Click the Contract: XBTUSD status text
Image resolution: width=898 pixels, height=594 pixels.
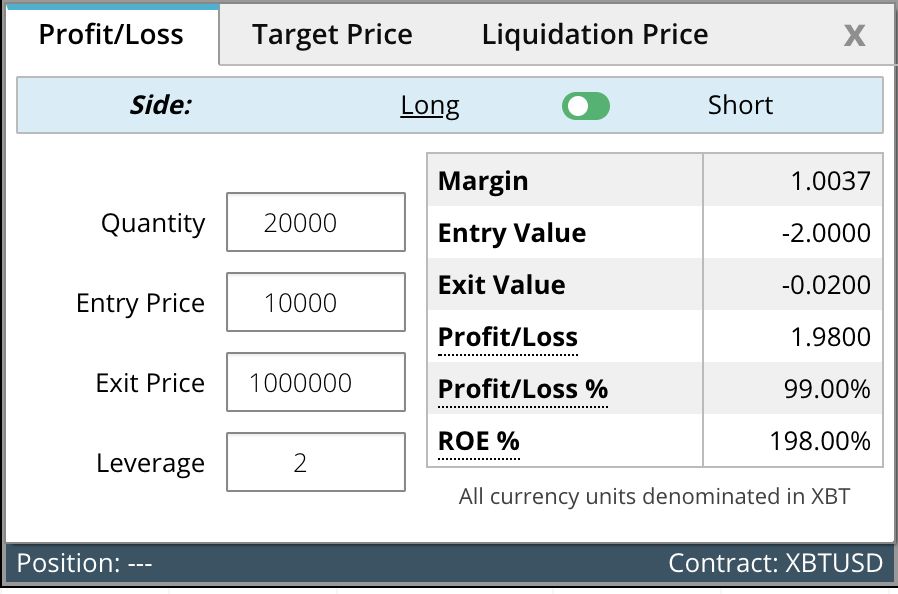[775, 563]
